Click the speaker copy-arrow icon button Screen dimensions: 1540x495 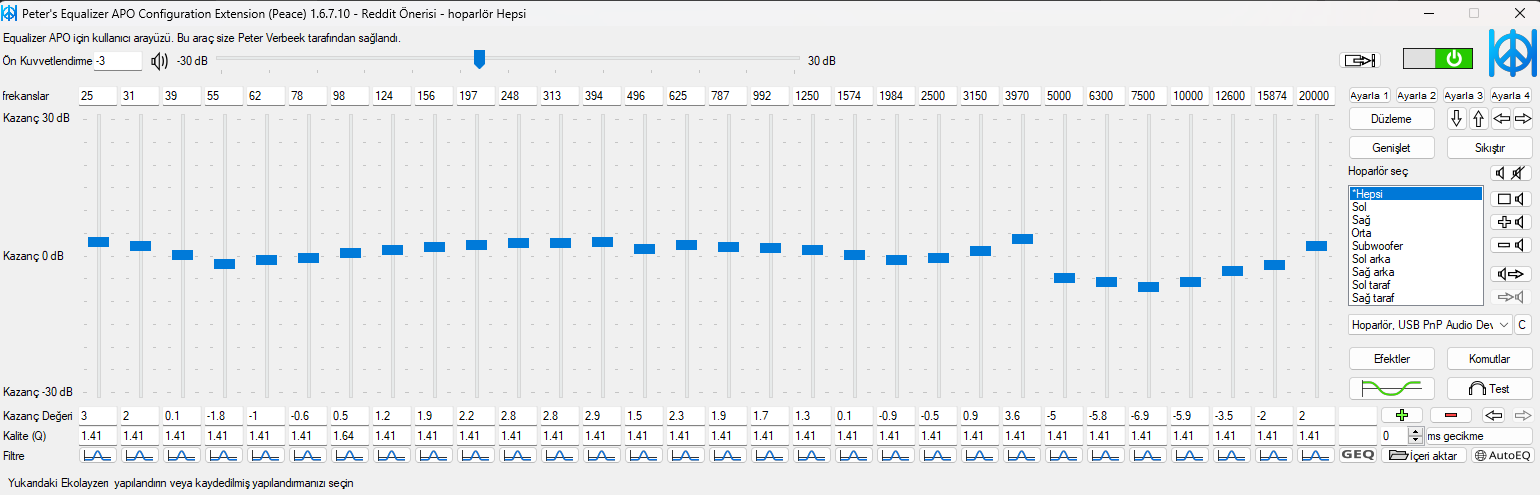coord(1511,274)
